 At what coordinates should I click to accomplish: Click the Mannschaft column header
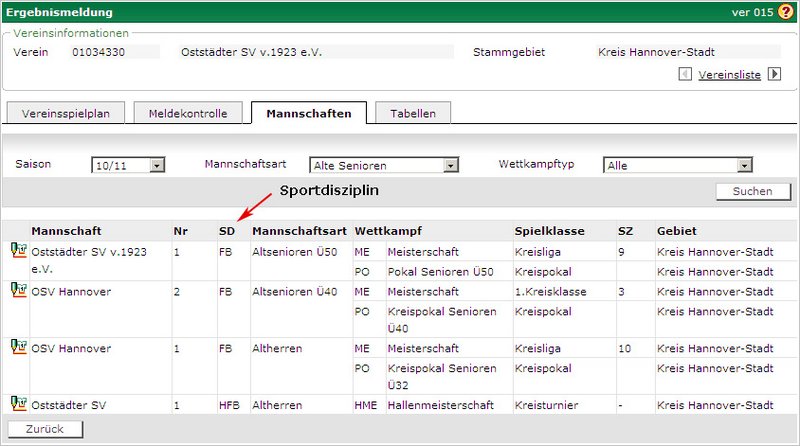[66, 231]
